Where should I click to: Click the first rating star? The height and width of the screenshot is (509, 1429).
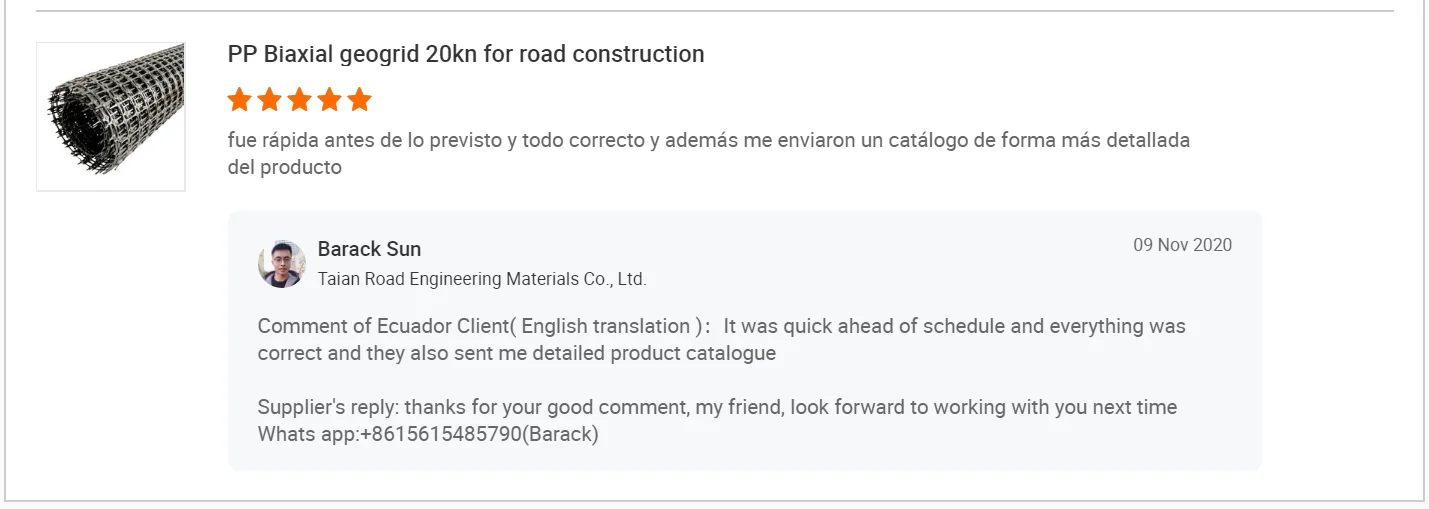(239, 100)
